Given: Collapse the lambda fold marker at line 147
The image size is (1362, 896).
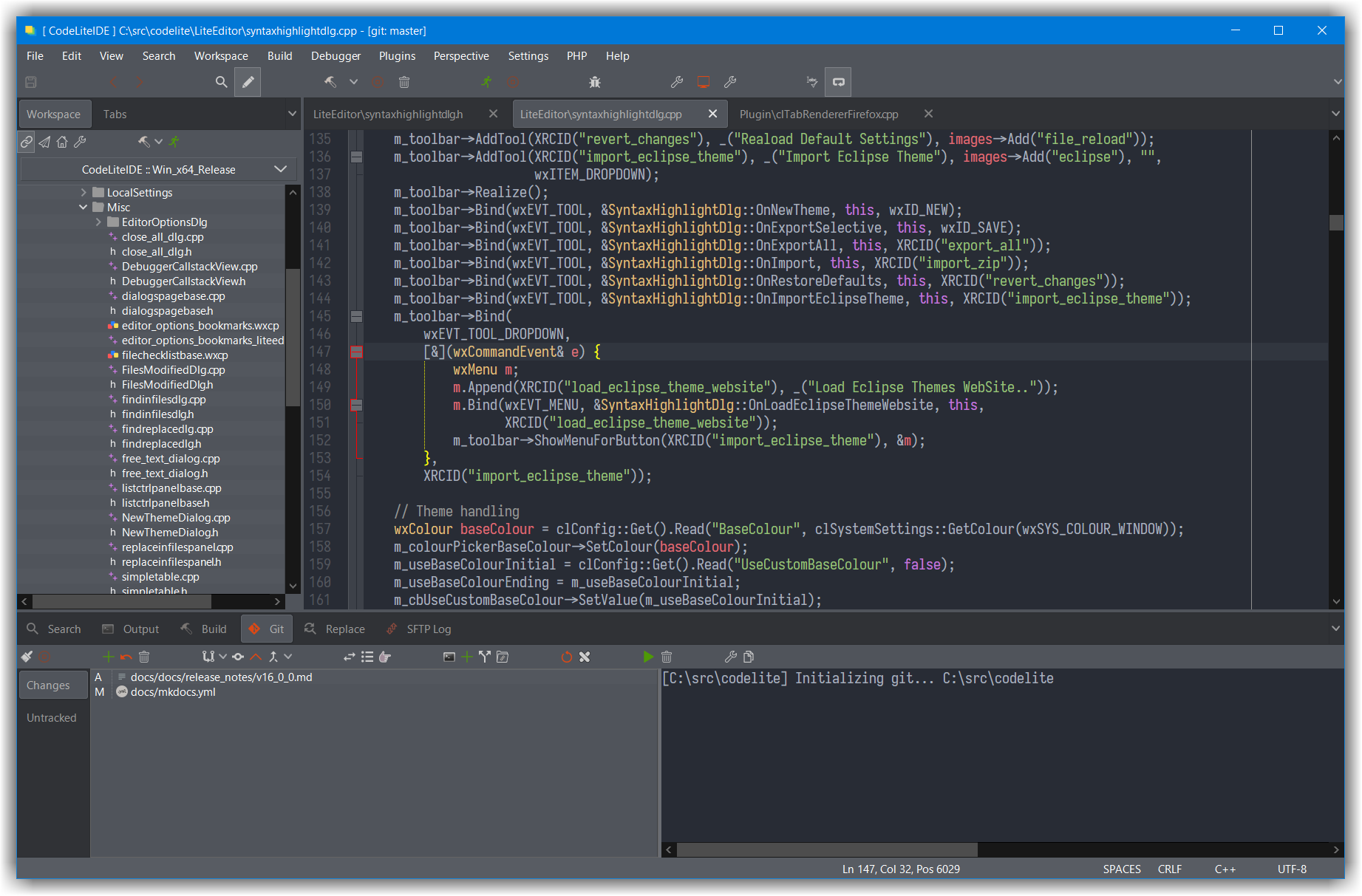Looking at the screenshot, I should pyautogui.click(x=358, y=352).
